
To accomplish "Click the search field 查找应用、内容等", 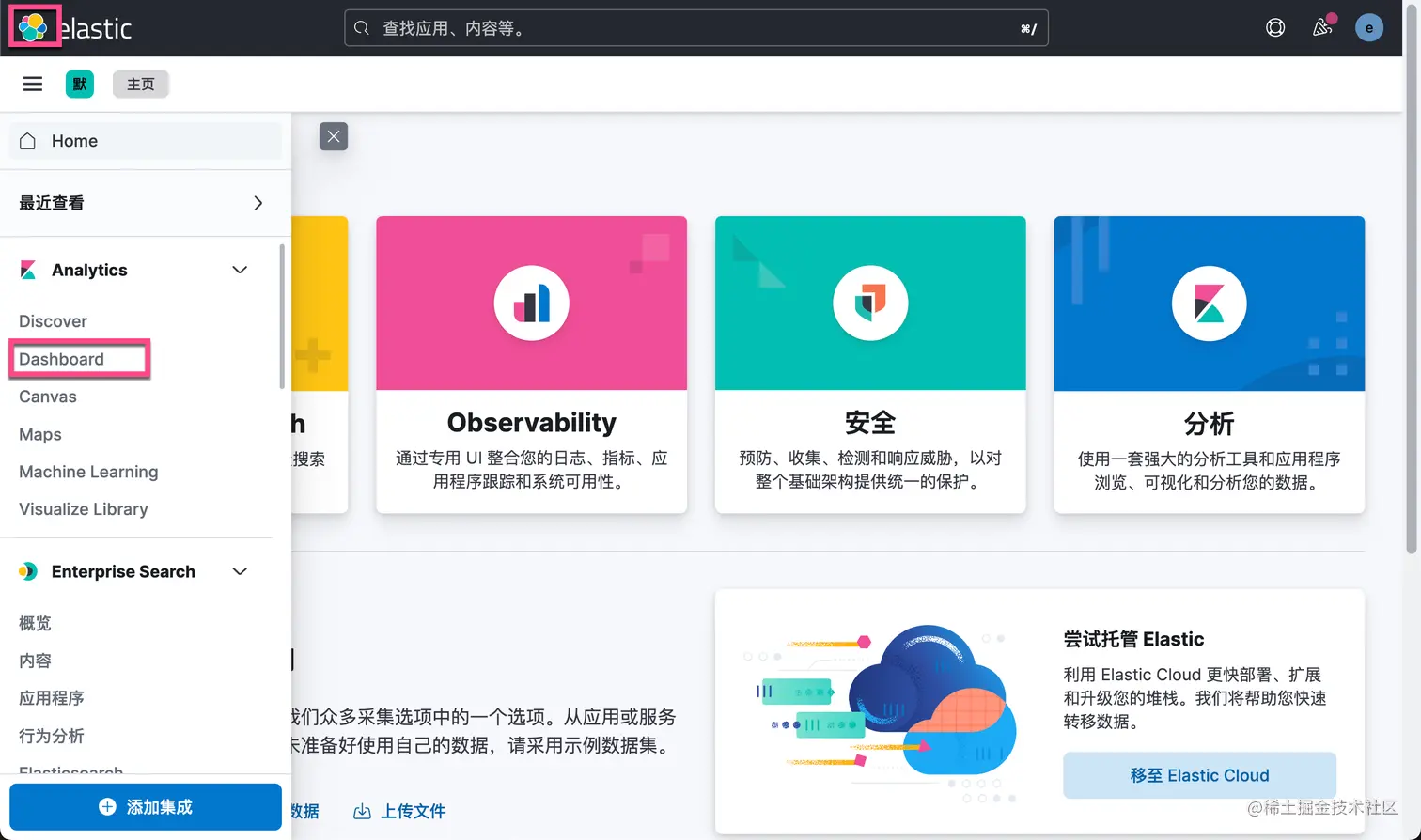I will 696,28.
